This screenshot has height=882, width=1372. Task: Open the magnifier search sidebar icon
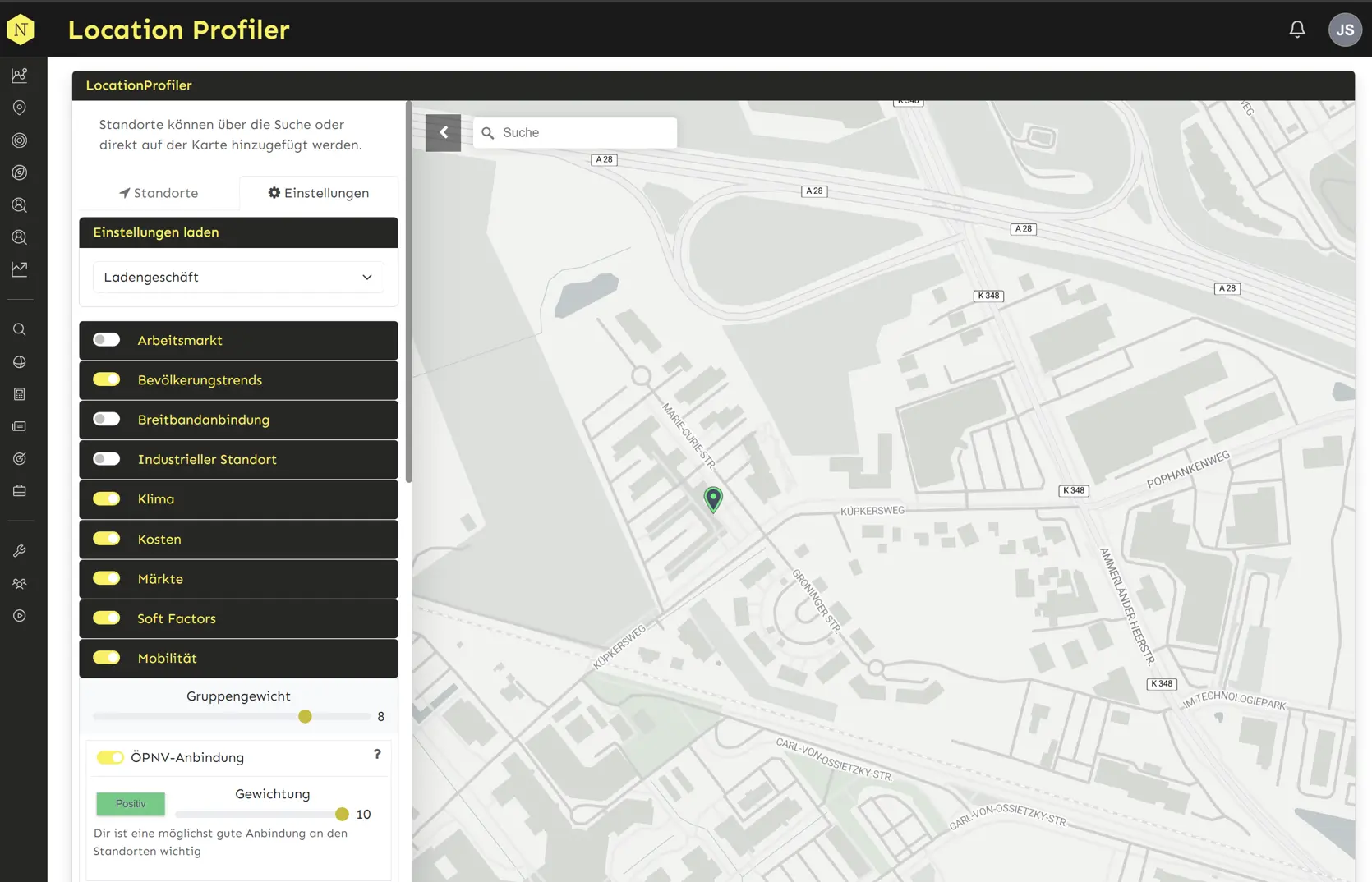tap(20, 329)
